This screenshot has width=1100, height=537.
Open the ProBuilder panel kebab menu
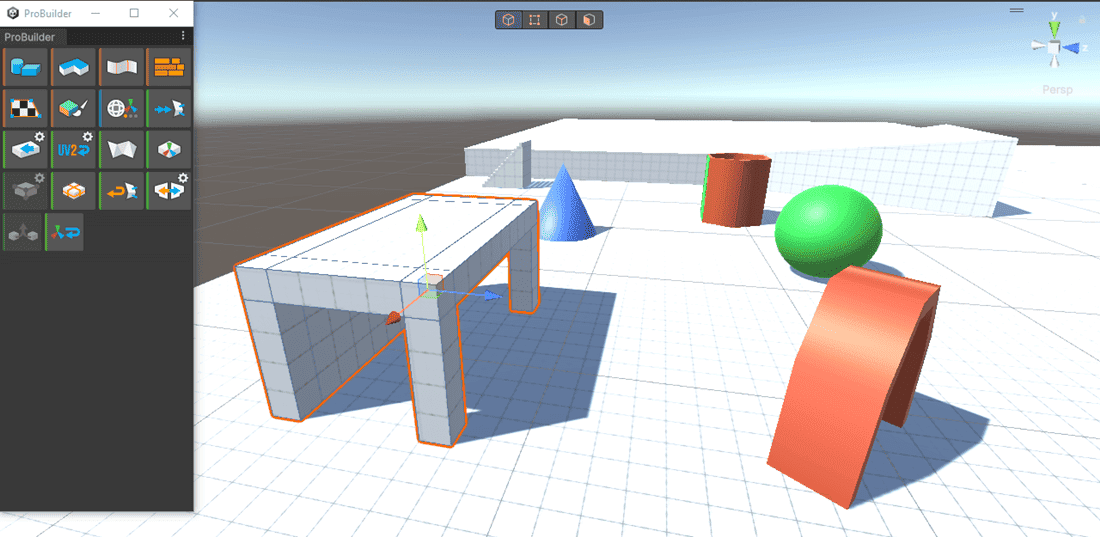pyautogui.click(x=183, y=36)
